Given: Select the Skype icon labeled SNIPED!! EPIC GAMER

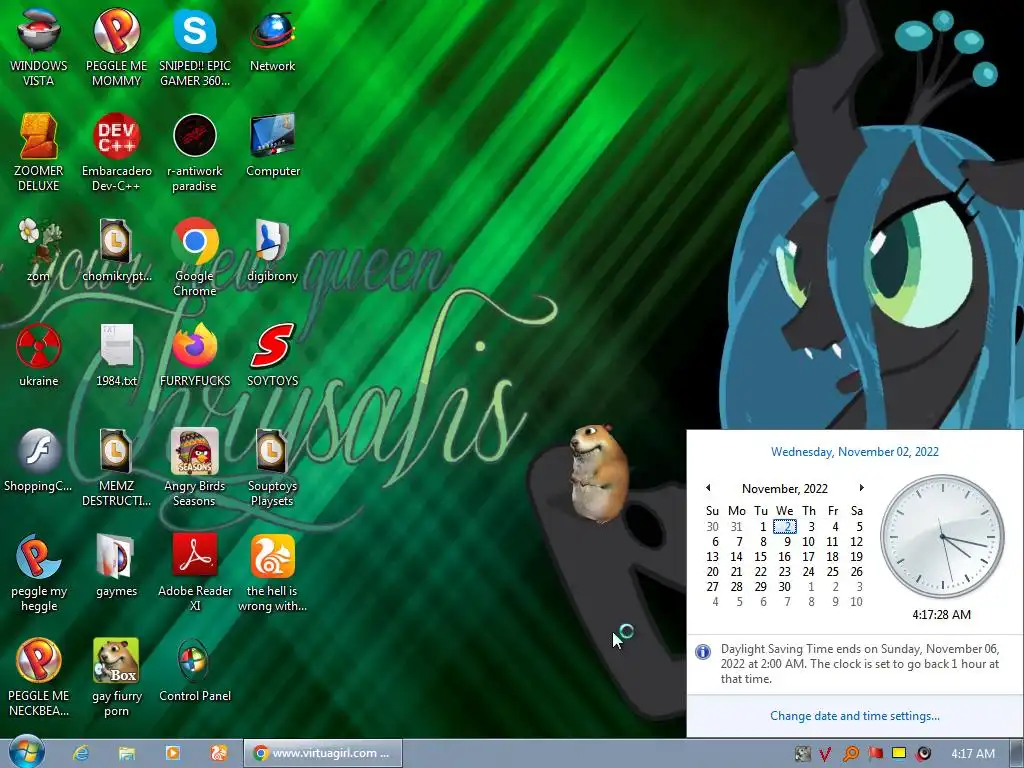Looking at the screenshot, I should click(x=195, y=47).
